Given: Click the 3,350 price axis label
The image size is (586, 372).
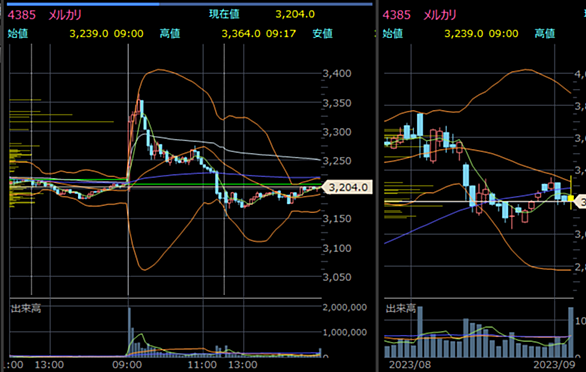Looking at the screenshot, I should tap(337, 103).
